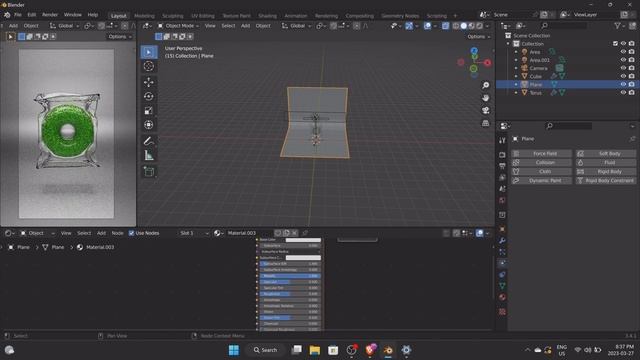Open the Options dropdown in left viewport
The height and width of the screenshot is (360, 640).
[120, 37]
